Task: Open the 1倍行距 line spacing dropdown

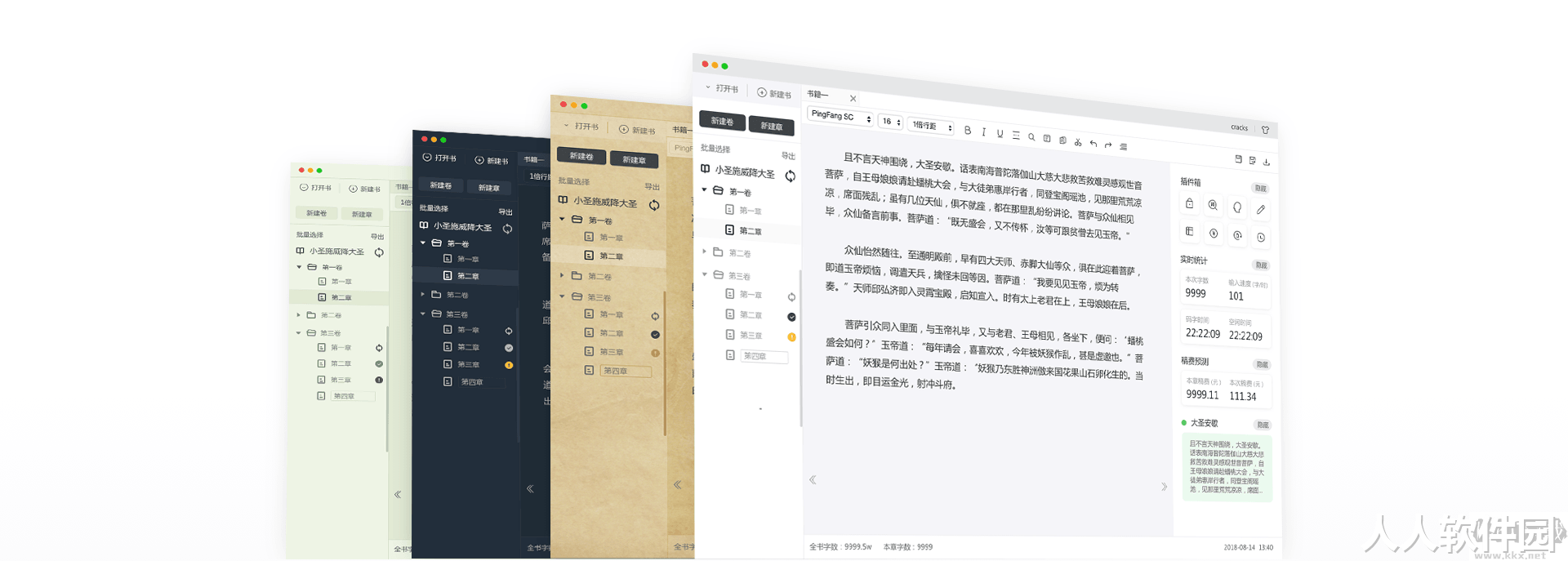Action: 931,126
